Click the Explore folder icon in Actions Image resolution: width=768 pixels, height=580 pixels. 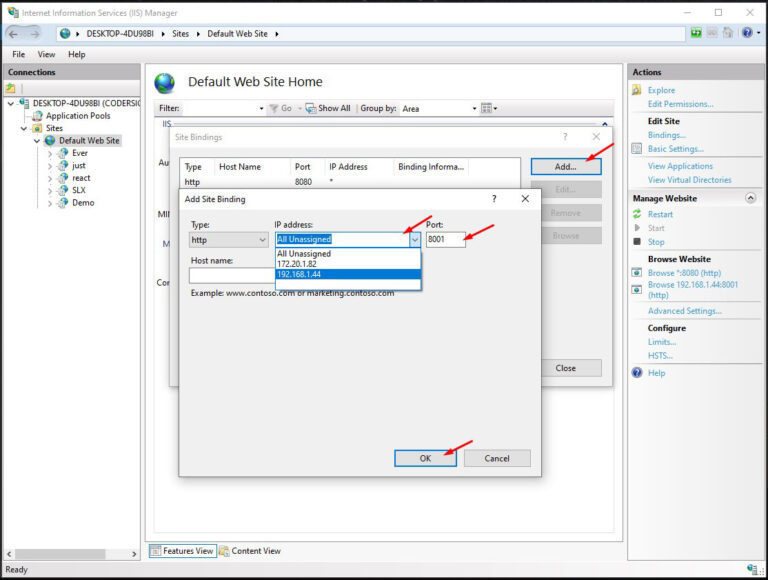pyautogui.click(x=637, y=90)
